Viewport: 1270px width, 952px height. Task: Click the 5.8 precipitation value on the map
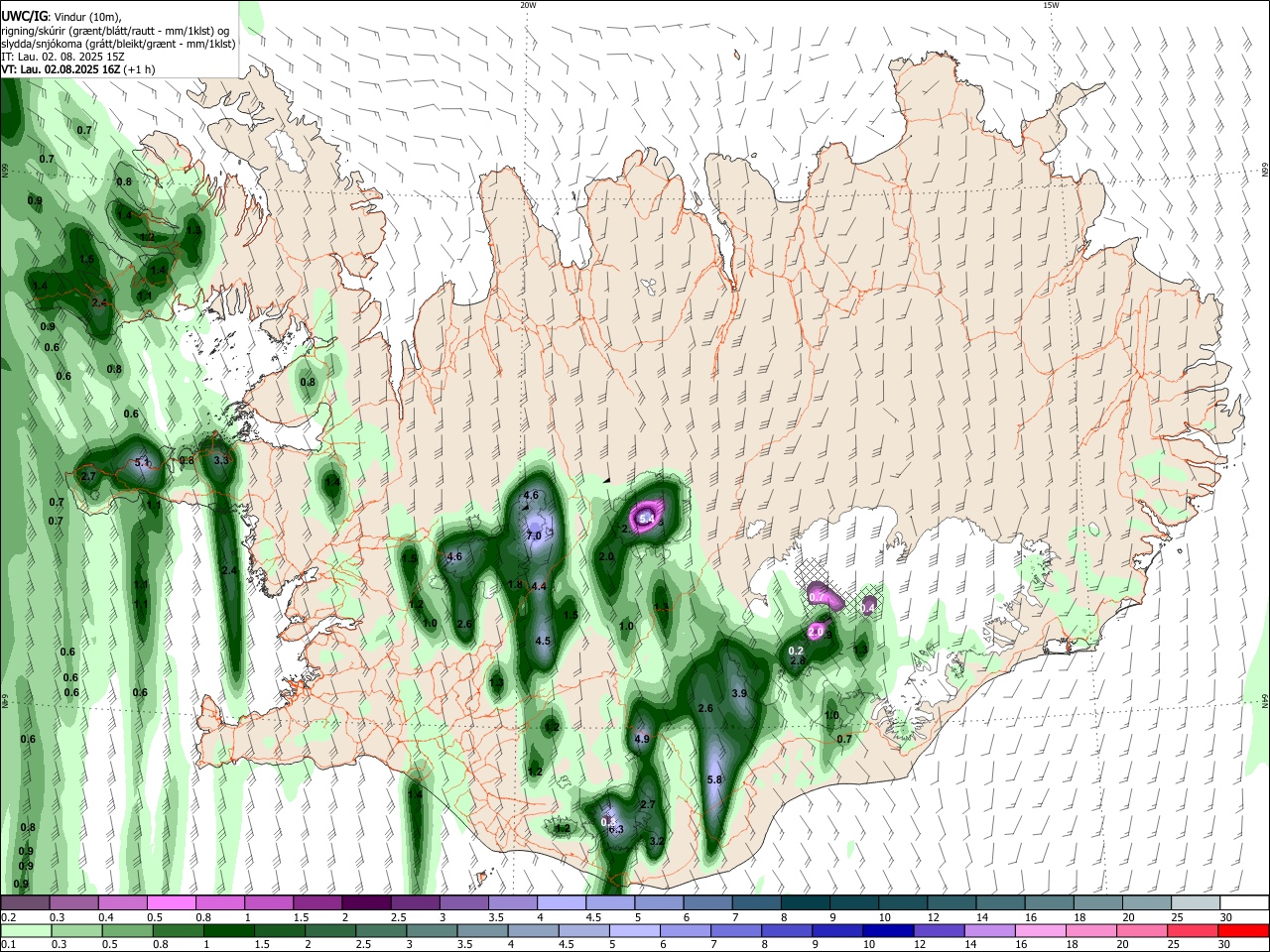(x=714, y=779)
